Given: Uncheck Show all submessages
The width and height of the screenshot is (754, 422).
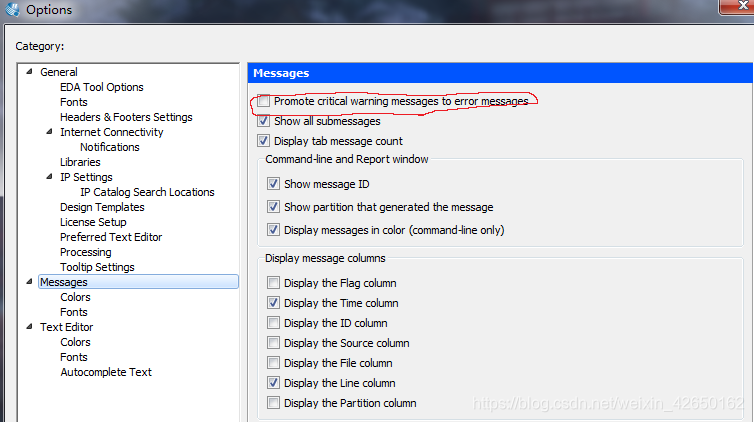Looking at the screenshot, I should pyautogui.click(x=264, y=121).
